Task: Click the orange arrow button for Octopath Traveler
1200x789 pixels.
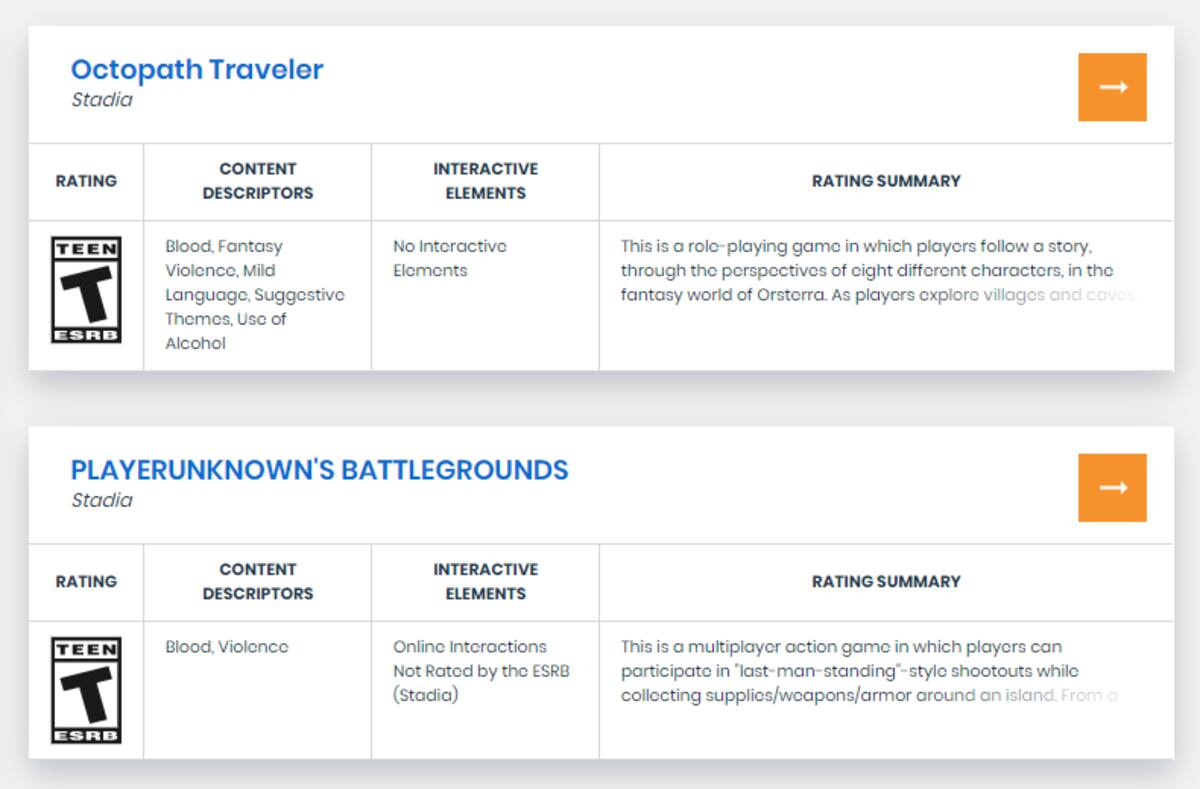Action: 1112,87
